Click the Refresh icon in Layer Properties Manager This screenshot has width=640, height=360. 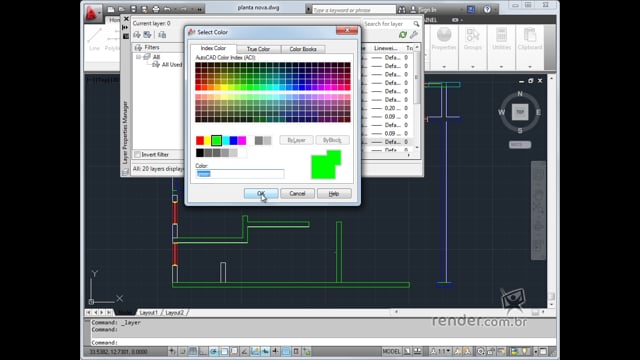coord(403,35)
